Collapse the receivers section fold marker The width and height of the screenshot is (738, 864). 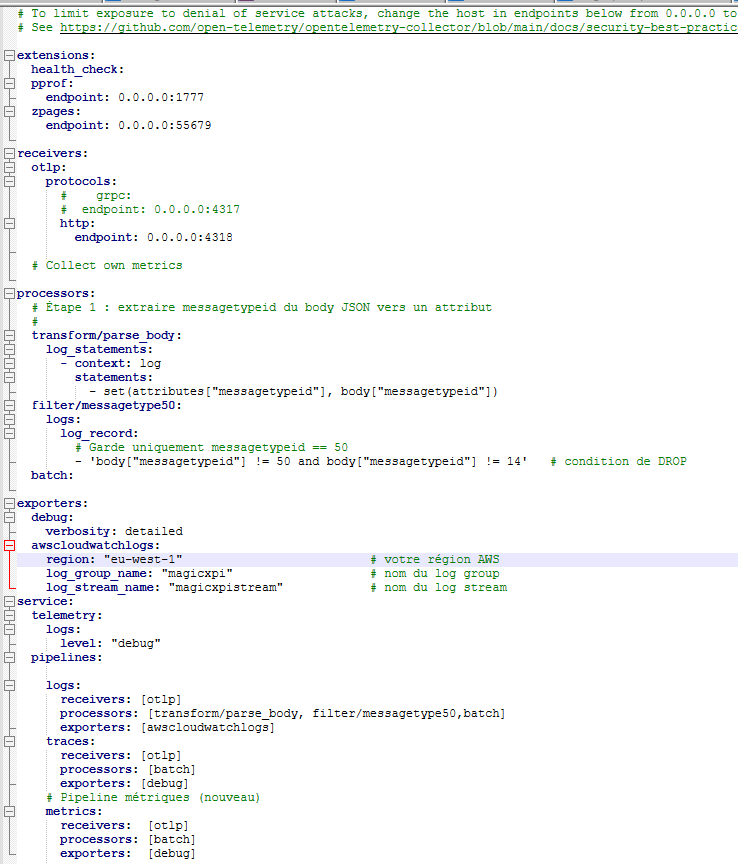pyautogui.click(x=9, y=153)
